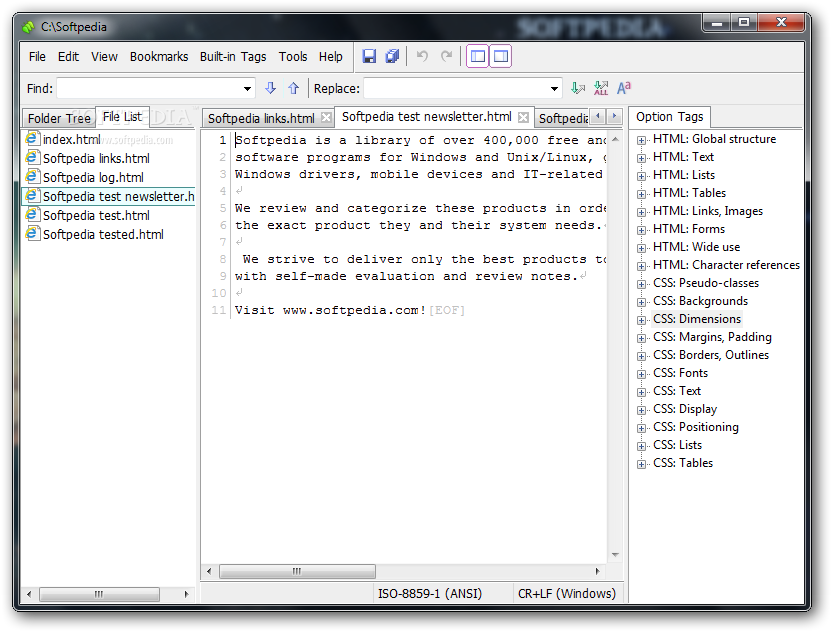Click the Softpedia links.html file icon in list
Image resolution: width=832 pixels, height=632 pixels.
point(32,158)
